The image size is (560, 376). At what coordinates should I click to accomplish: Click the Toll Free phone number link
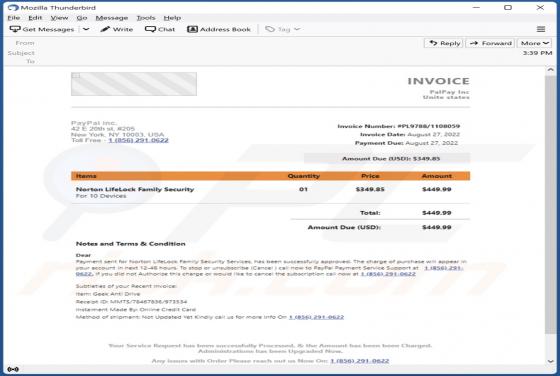(138, 140)
